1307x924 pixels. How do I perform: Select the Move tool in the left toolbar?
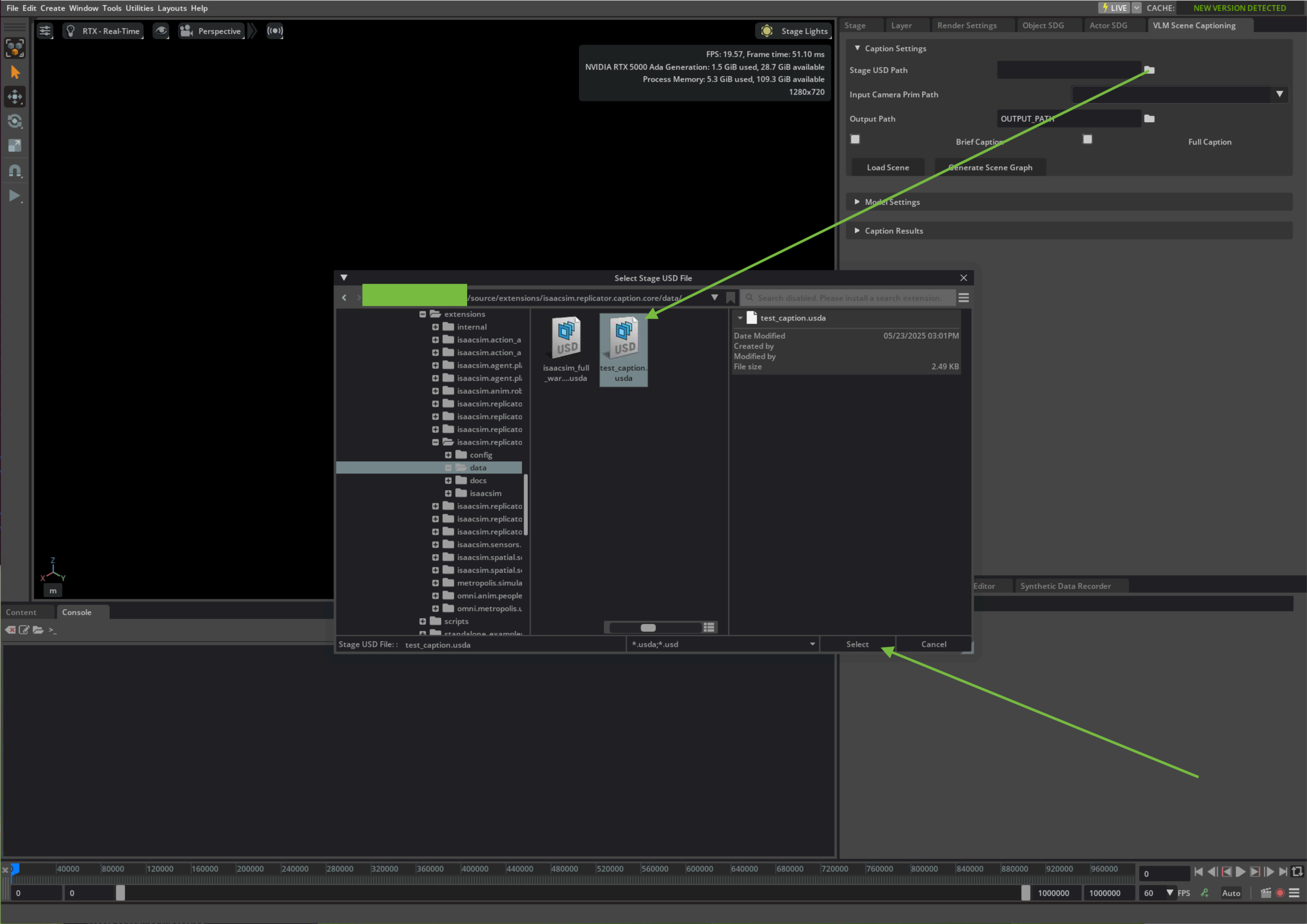coord(15,97)
